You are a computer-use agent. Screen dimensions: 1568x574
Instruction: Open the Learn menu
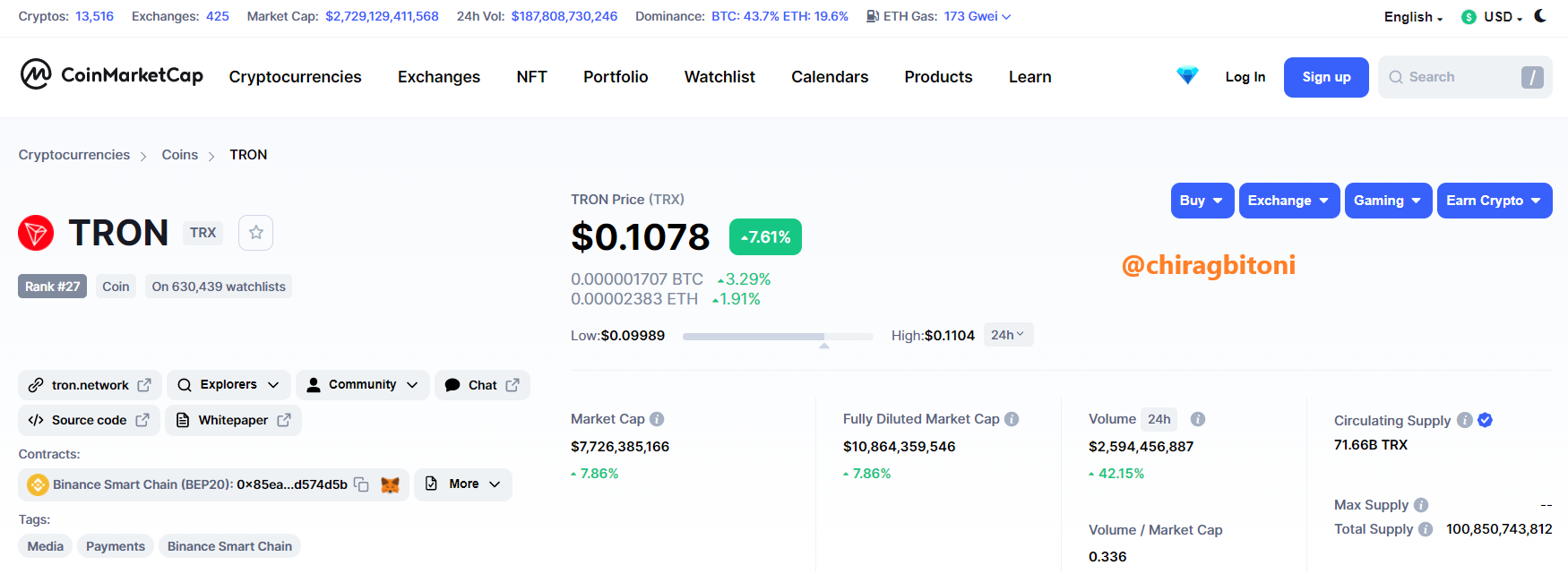(x=1030, y=77)
